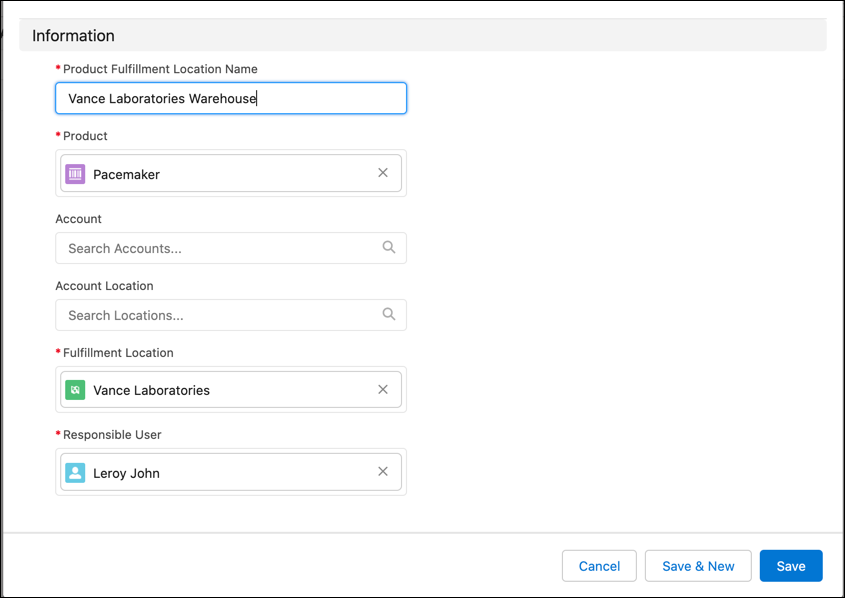Save the fulfillment location record
This screenshot has width=845, height=598.
(x=790, y=566)
